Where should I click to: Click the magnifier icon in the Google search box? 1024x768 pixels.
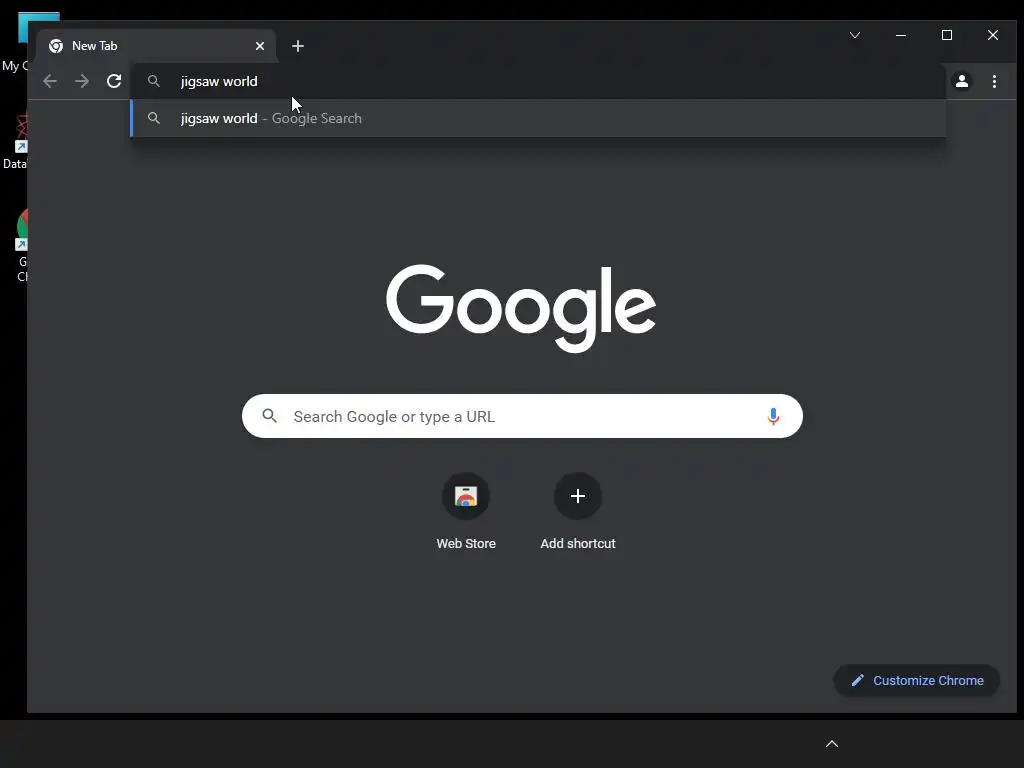270,415
